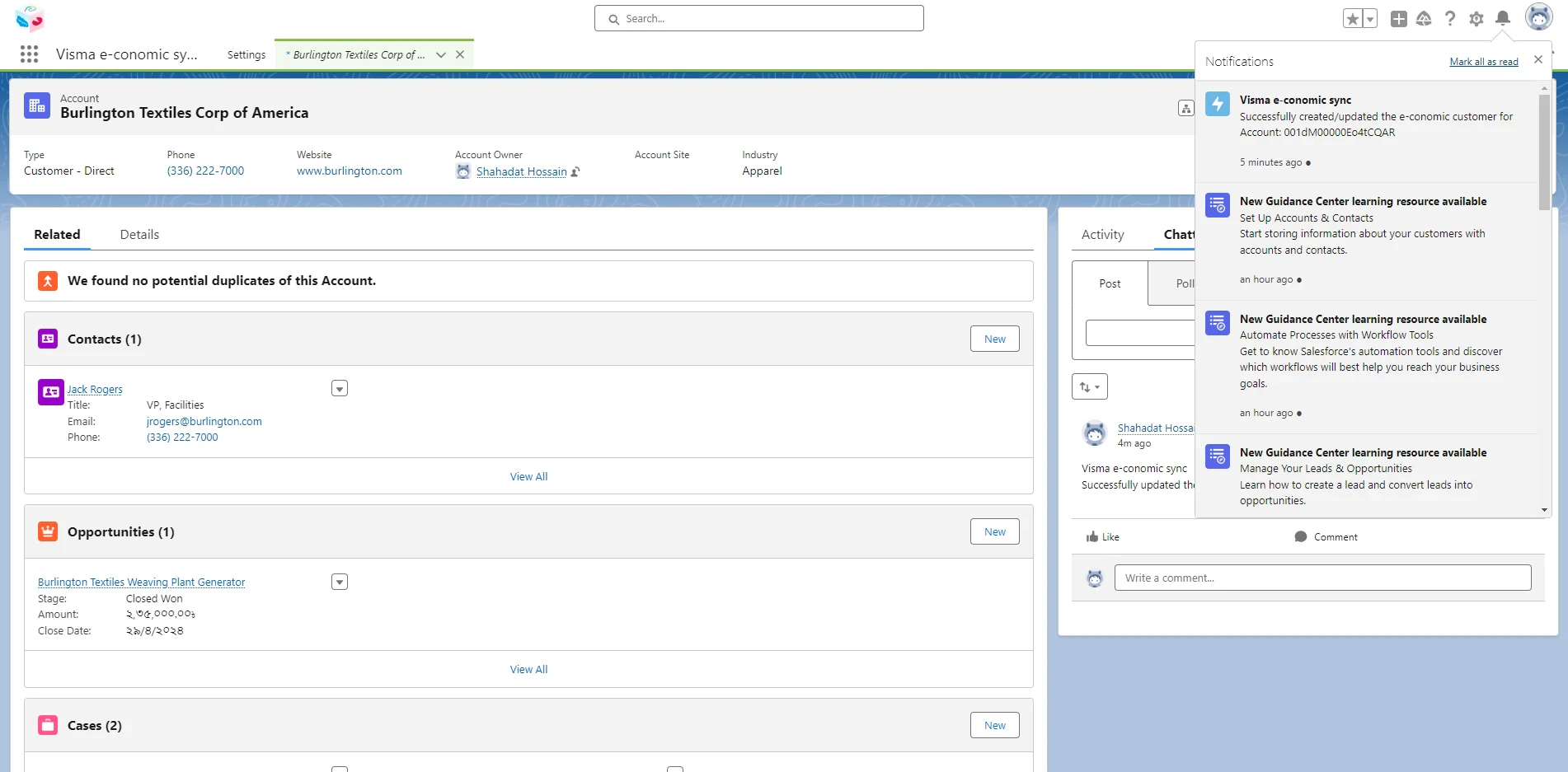Click the Global Actions plus icon

tap(1399, 19)
